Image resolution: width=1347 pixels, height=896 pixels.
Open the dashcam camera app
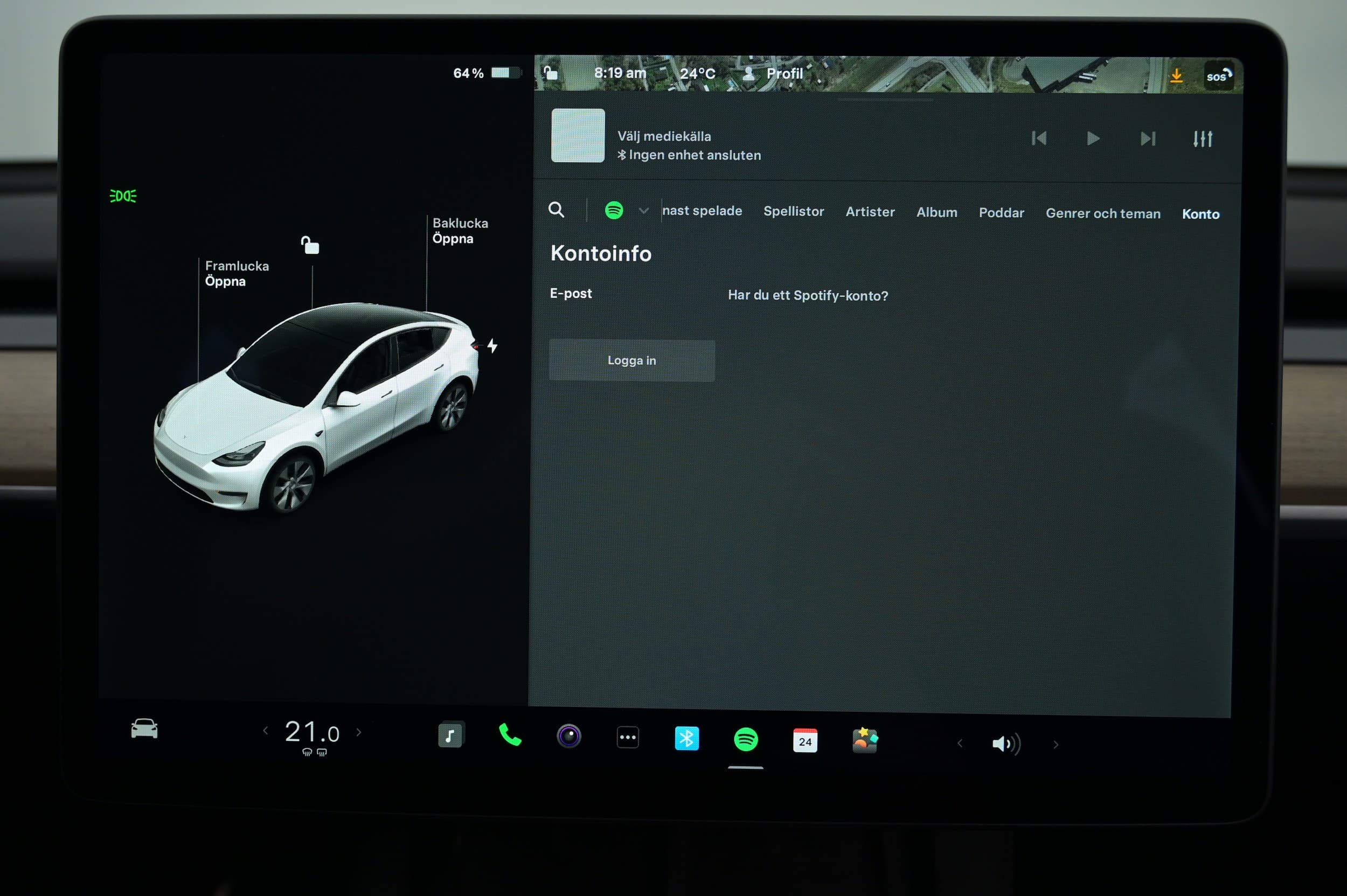[568, 736]
